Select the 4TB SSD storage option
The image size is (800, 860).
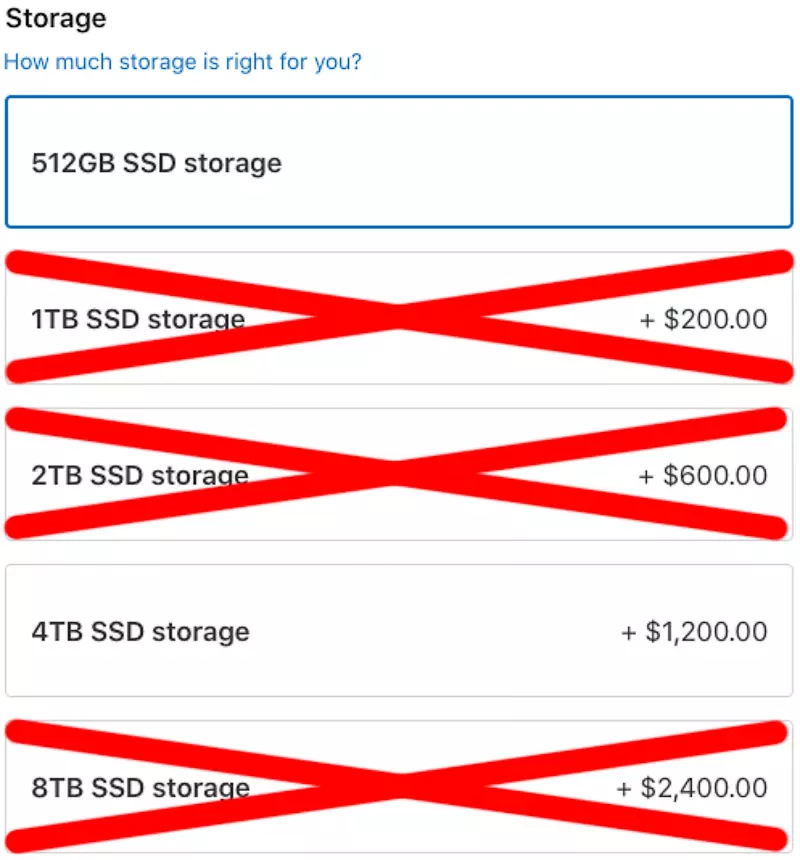point(399,631)
